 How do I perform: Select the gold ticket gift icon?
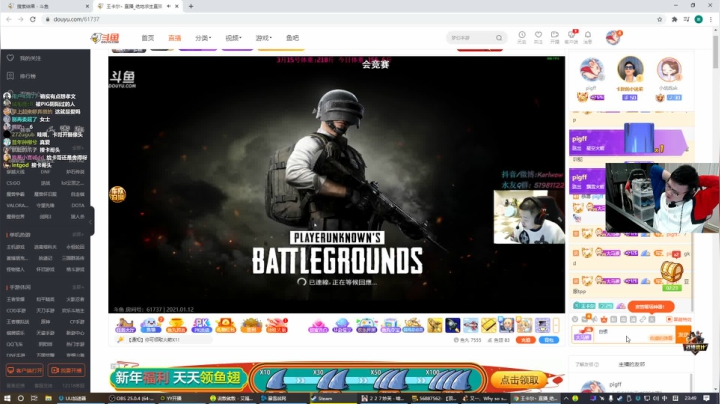489,325
